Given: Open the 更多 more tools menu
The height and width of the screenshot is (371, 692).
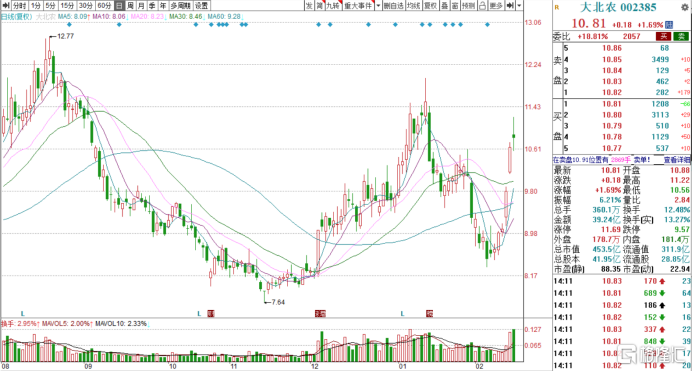Looking at the screenshot, I should click(496, 5).
